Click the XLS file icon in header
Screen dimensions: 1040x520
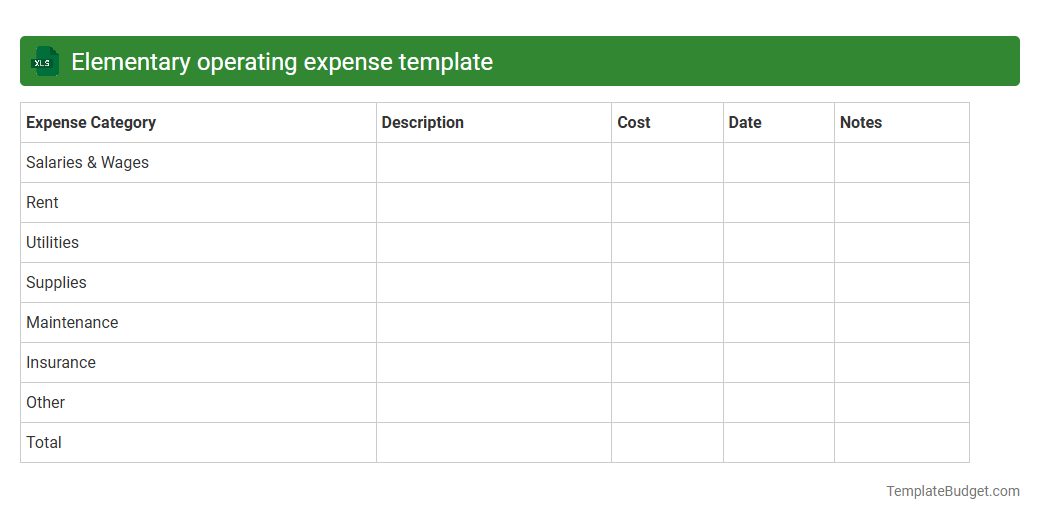pos(44,62)
